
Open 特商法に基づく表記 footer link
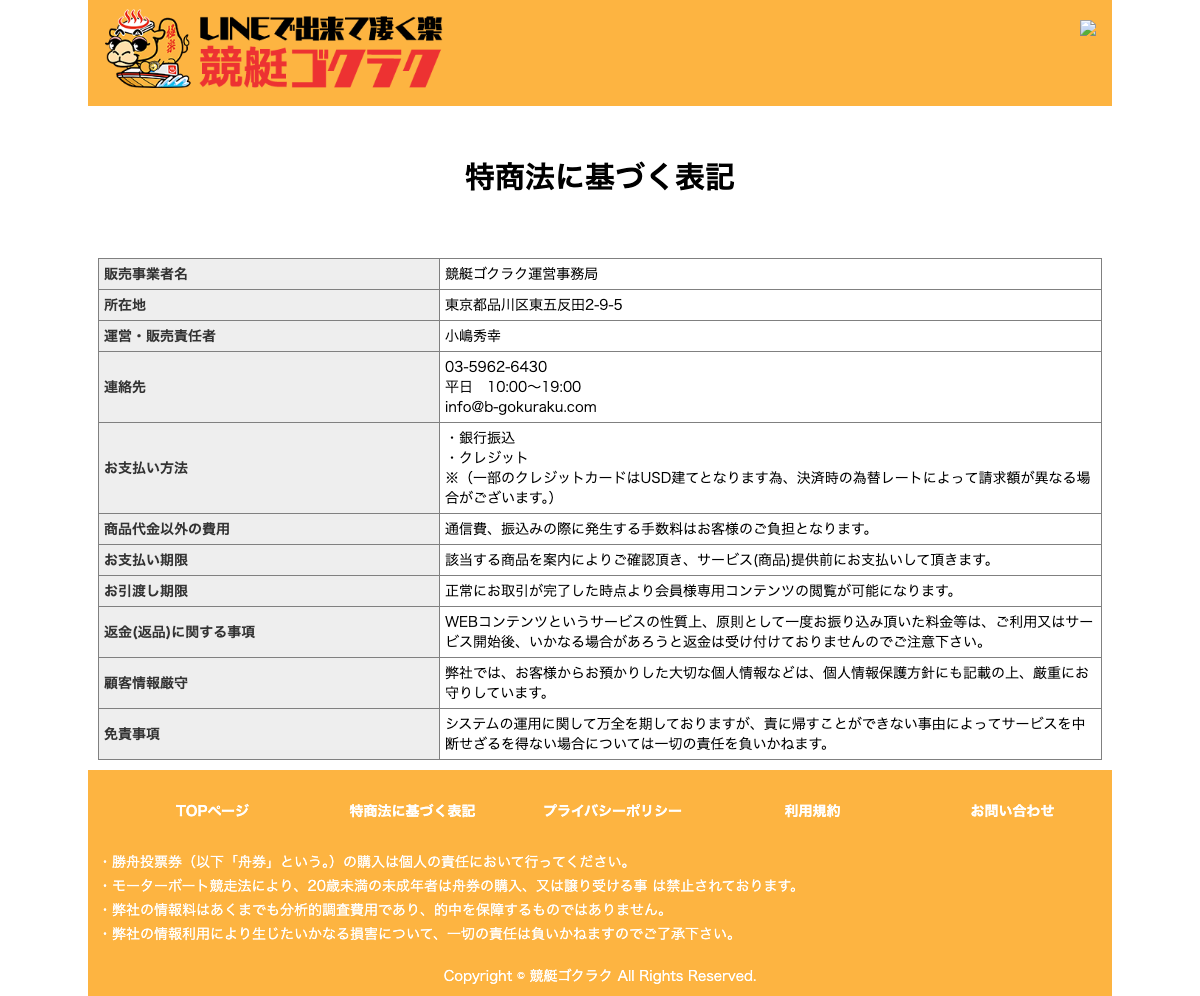(412, 811)
